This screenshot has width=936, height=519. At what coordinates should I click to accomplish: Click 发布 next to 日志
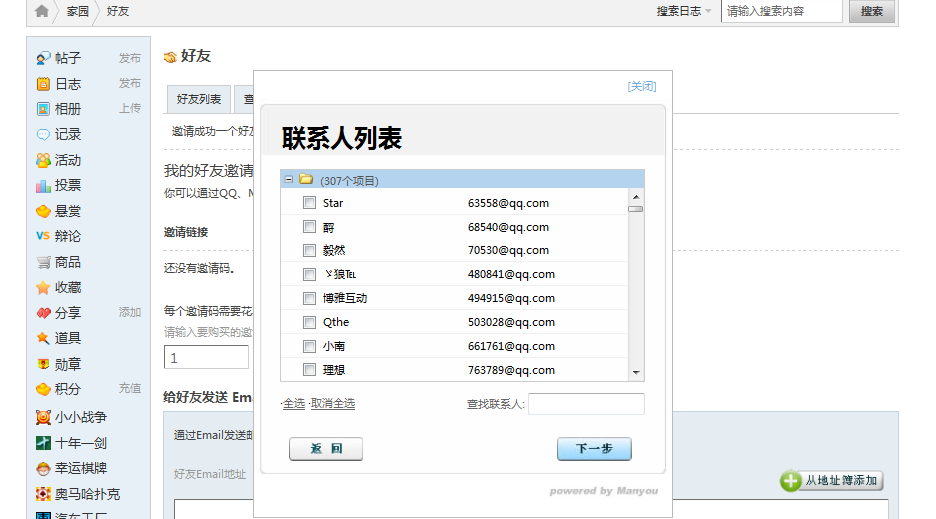[x=130, y=83]
